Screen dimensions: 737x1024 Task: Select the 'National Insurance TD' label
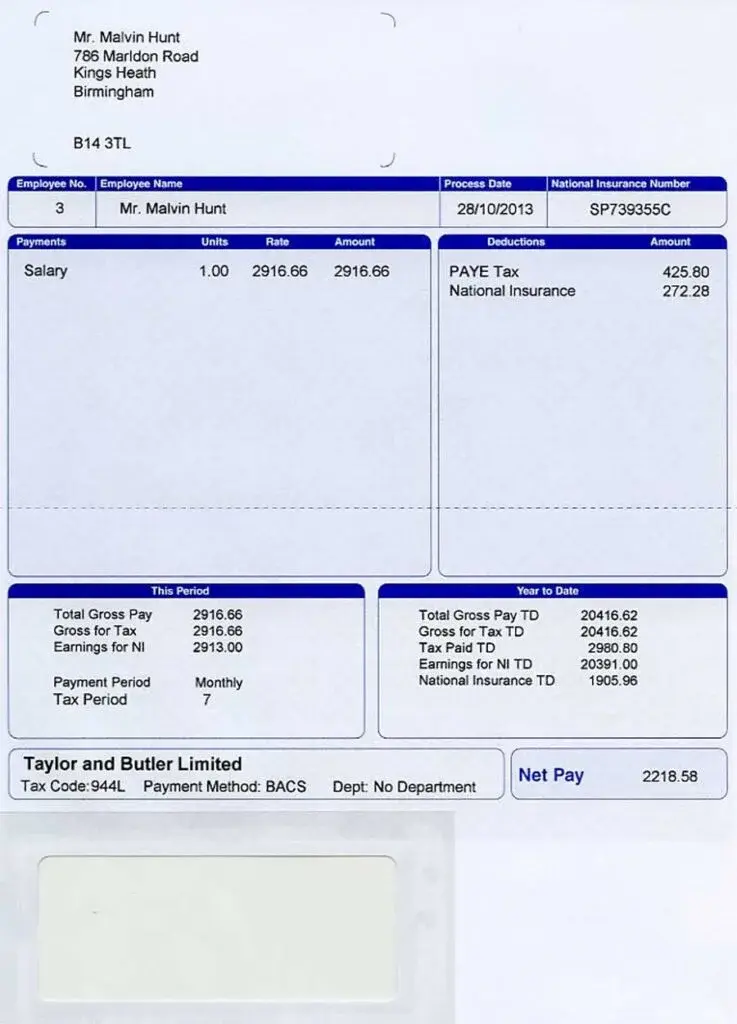486,680
